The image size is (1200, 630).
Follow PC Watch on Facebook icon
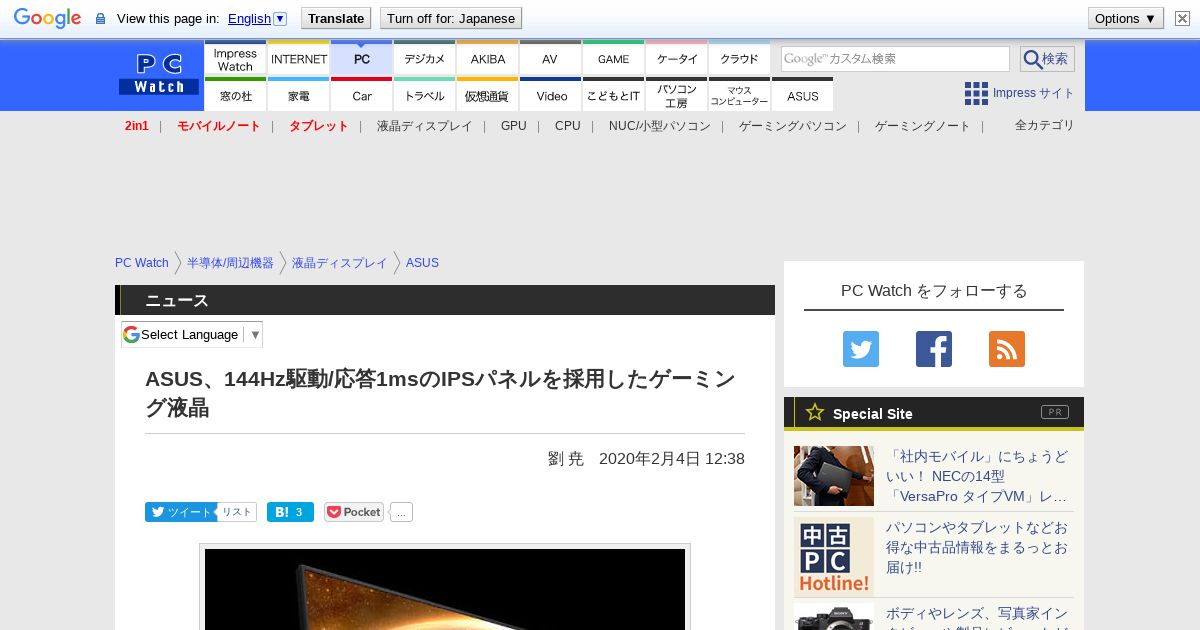pyautogui.click(x=934, y=349)
